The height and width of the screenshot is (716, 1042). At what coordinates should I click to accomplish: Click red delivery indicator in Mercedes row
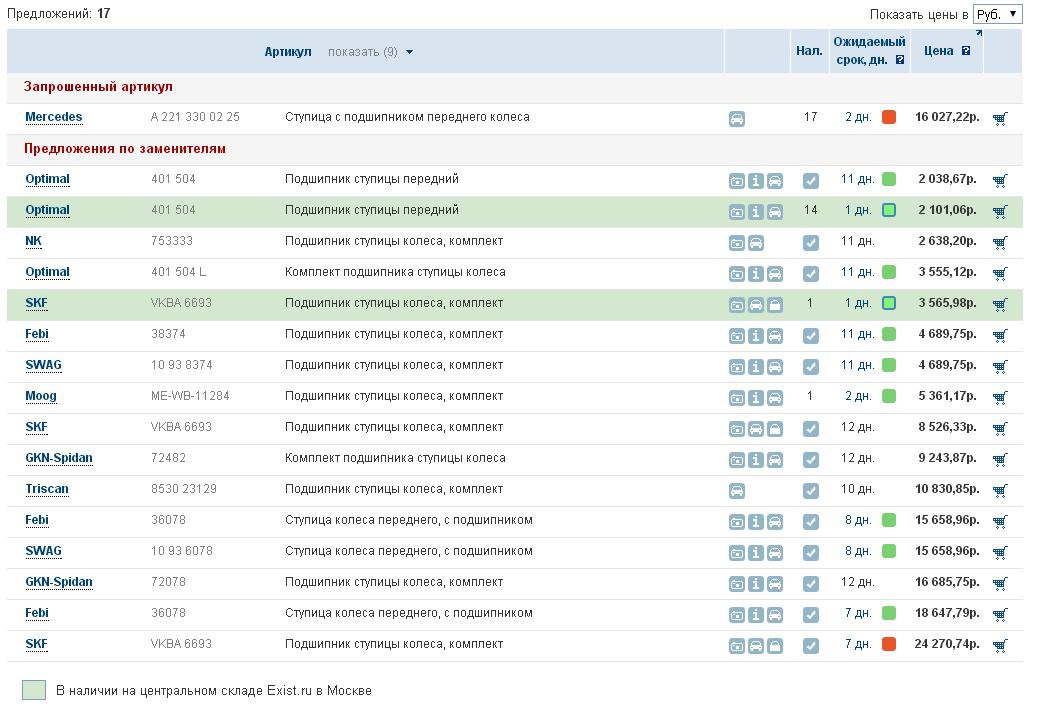[888, 117]
